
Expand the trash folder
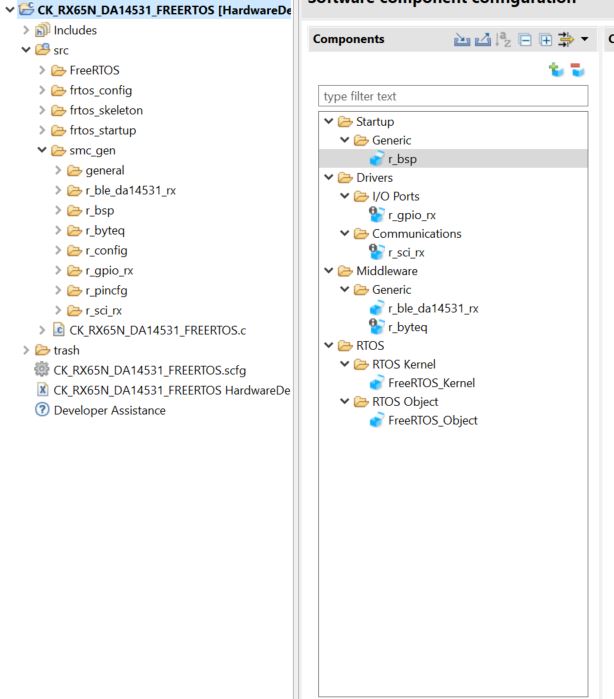(26, 350)
